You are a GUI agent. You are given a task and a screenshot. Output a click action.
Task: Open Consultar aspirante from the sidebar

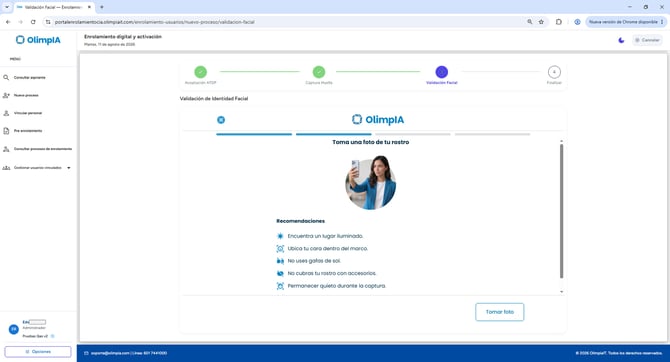tap(29, 78)
